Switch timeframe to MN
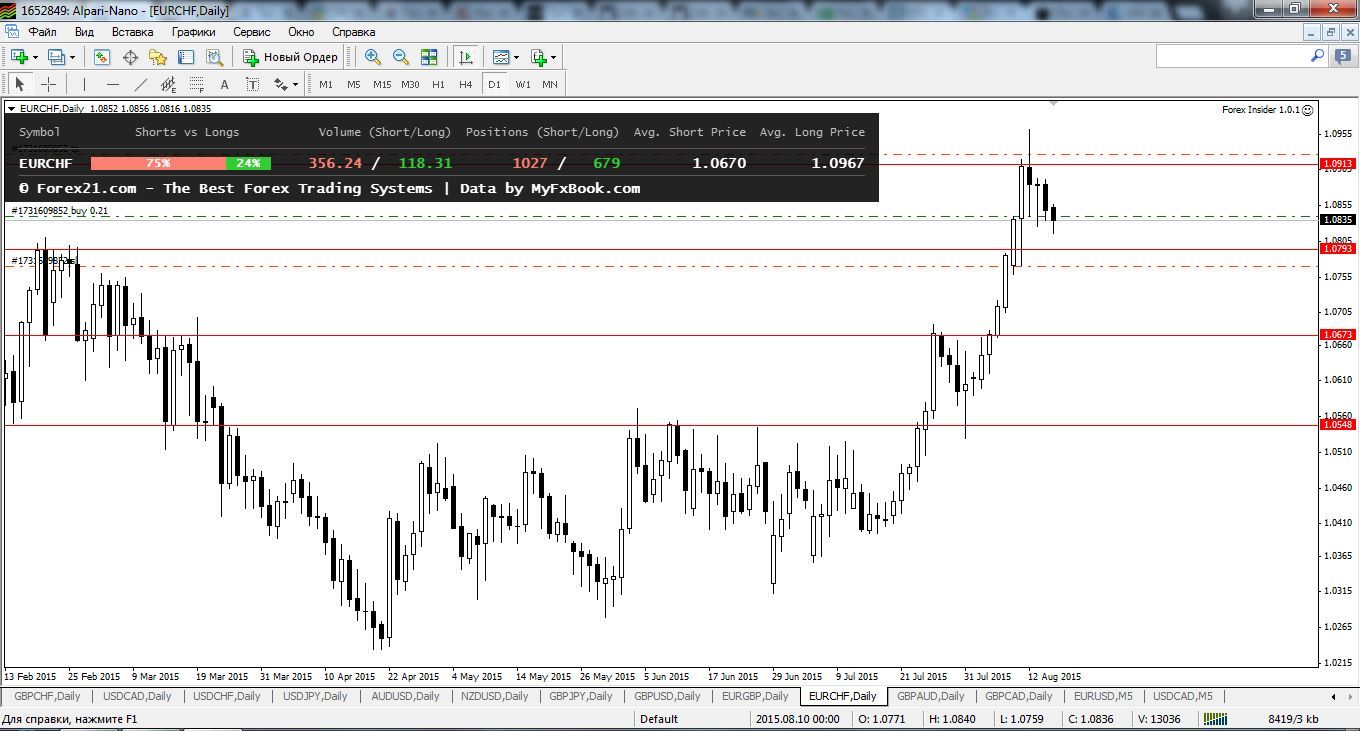 coord(550,84)
